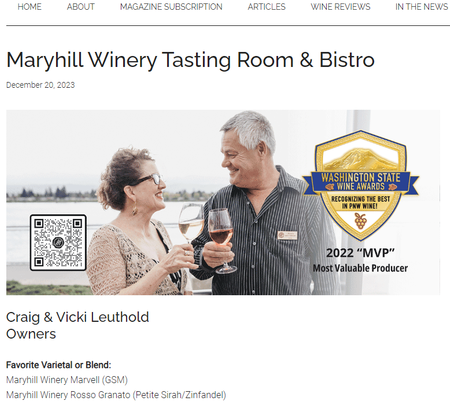Click the woman's eyeglasses in the photo
The width and height of the screenshot is (450, 419).
point(148,179)
